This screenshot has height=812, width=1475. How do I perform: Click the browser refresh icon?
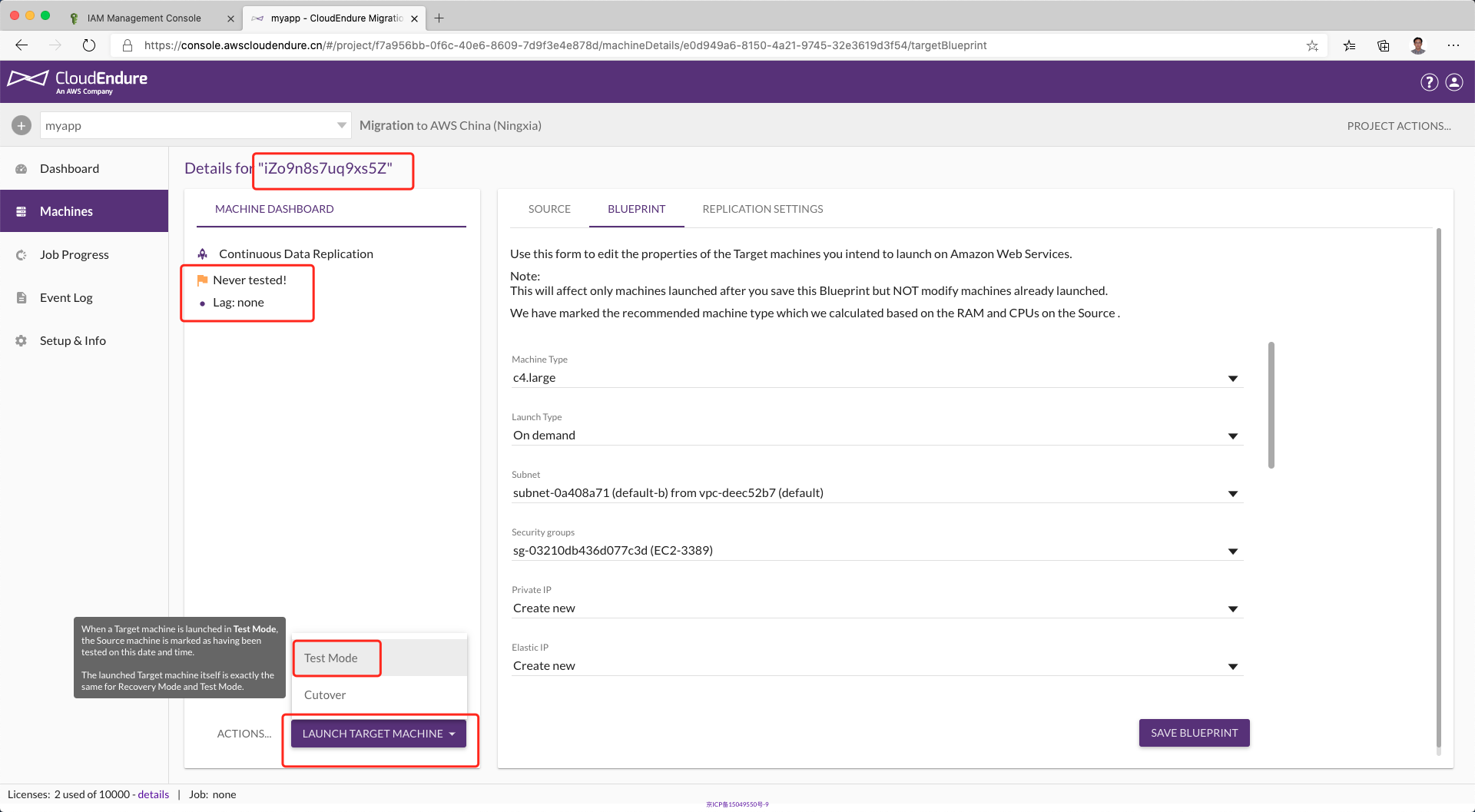pos(89,45)
